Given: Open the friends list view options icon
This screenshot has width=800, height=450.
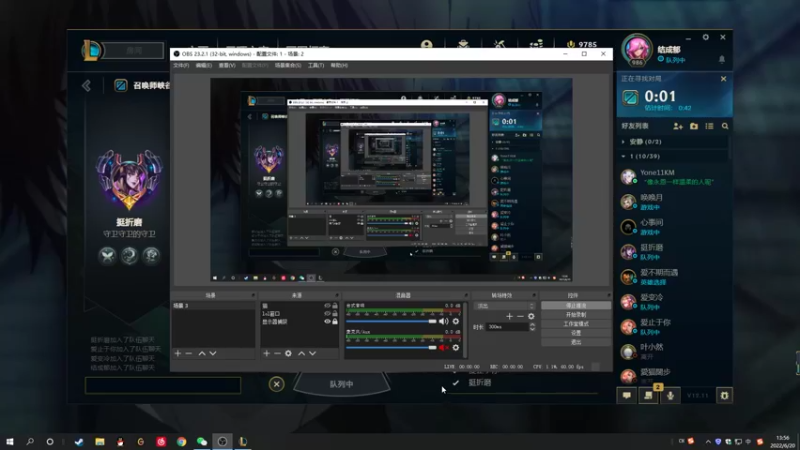Looking at the screenshot, I should [709, 126].
